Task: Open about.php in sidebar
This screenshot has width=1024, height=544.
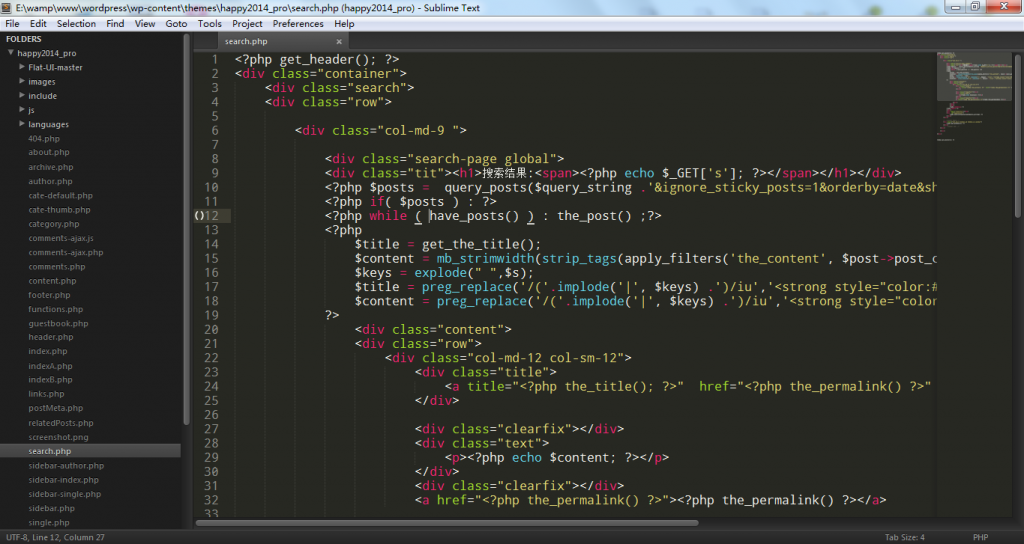Action: tap(49, 152)
